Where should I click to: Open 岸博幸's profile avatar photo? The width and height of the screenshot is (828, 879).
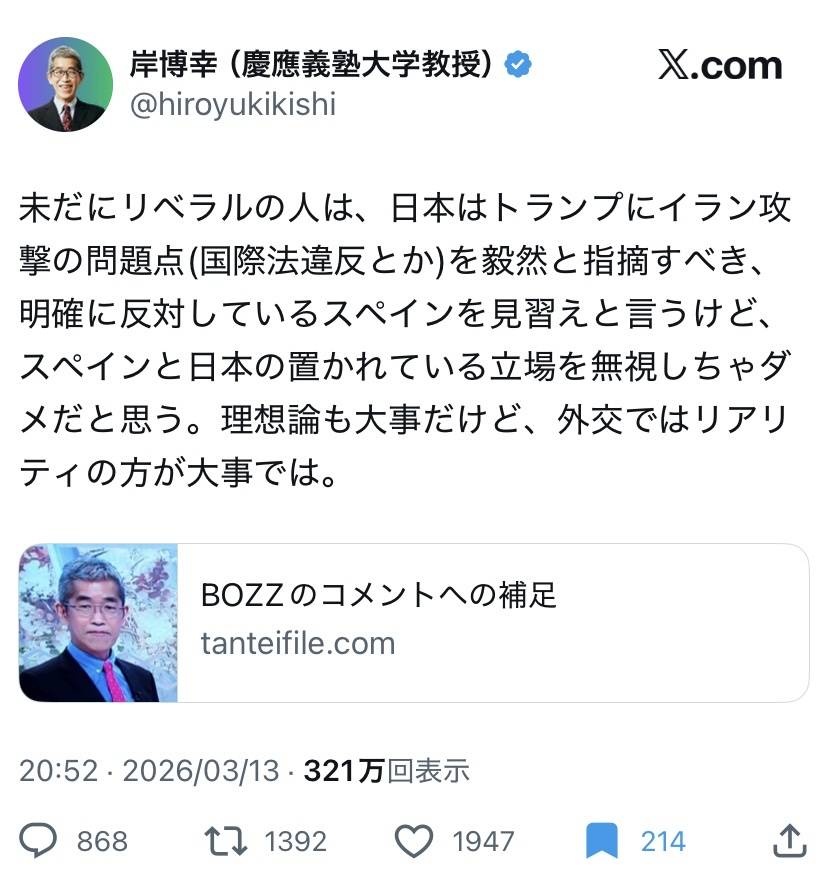coord(65,85)
